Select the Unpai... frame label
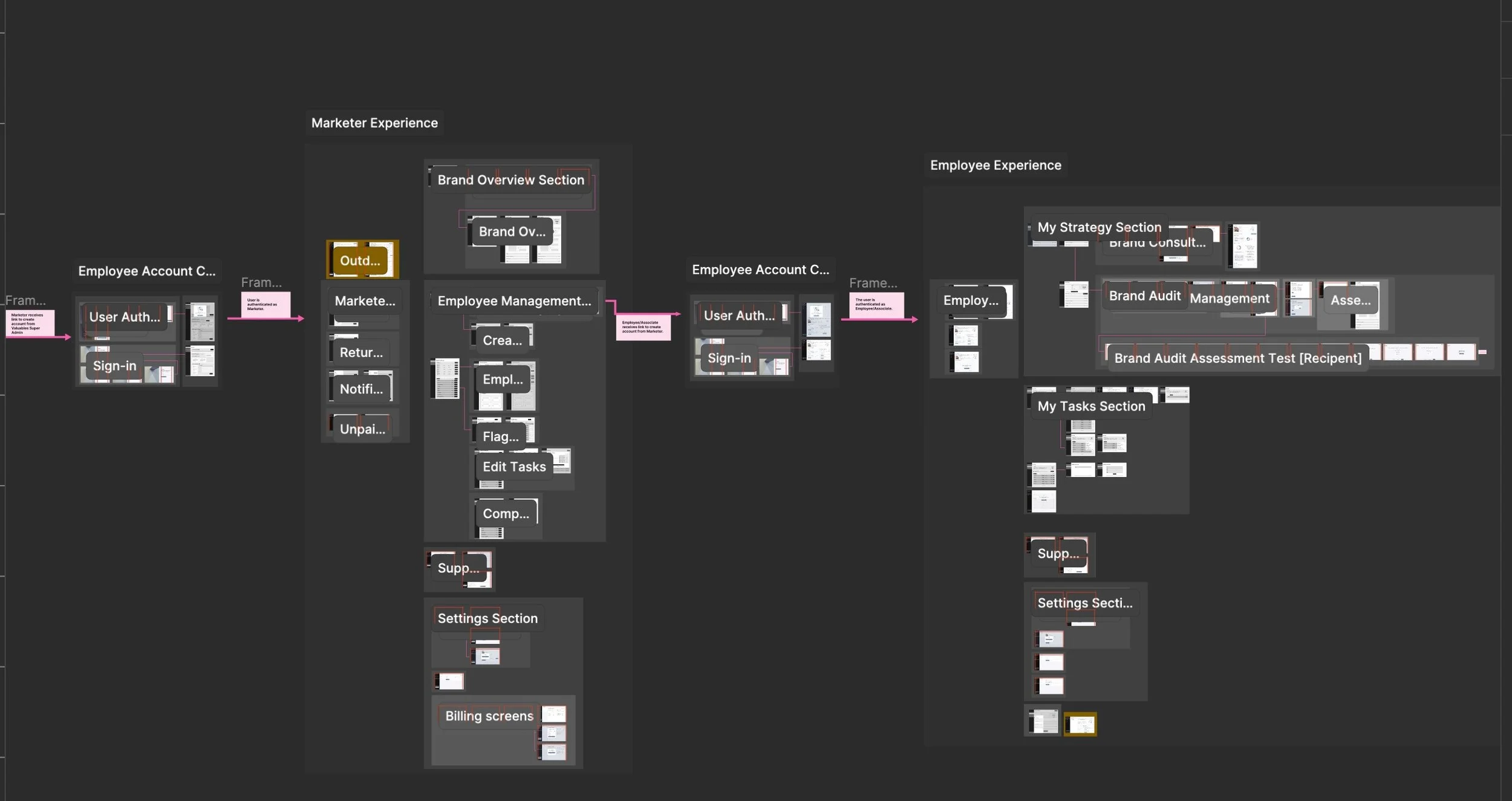 [362, 429]
